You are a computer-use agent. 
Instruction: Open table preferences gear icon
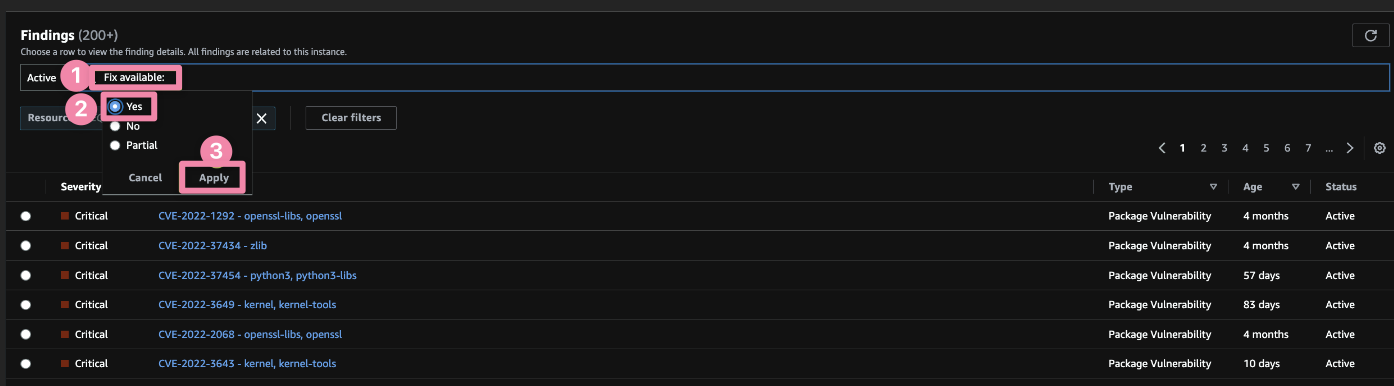1380,148
